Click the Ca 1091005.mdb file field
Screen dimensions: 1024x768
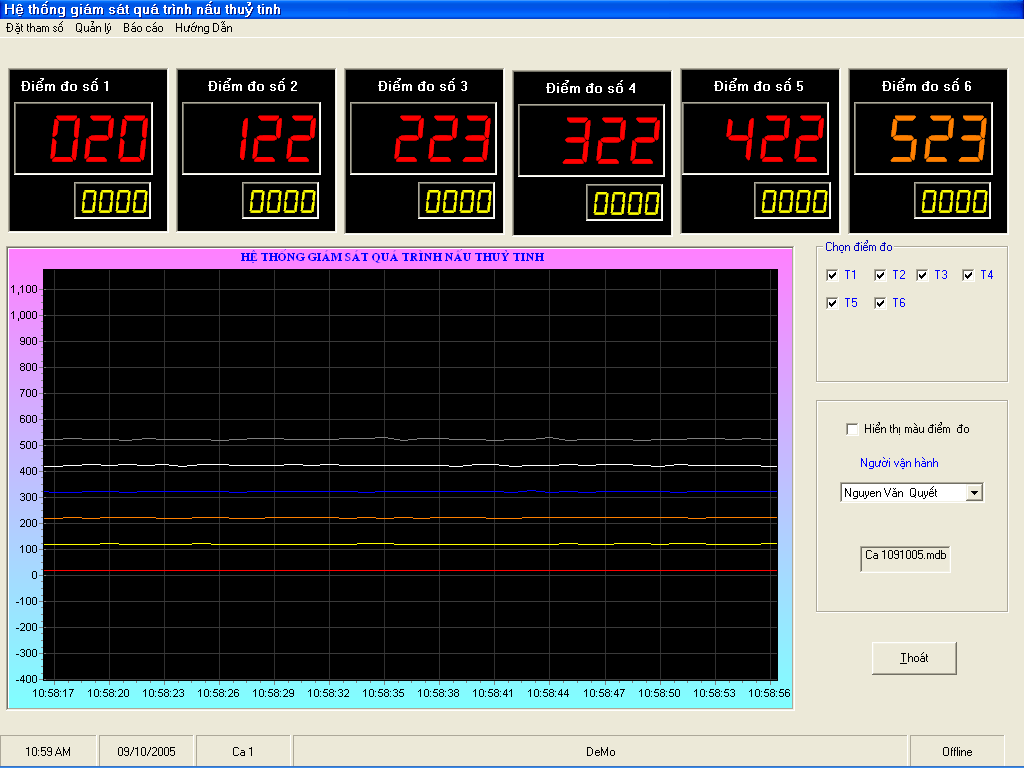(904, 555)
